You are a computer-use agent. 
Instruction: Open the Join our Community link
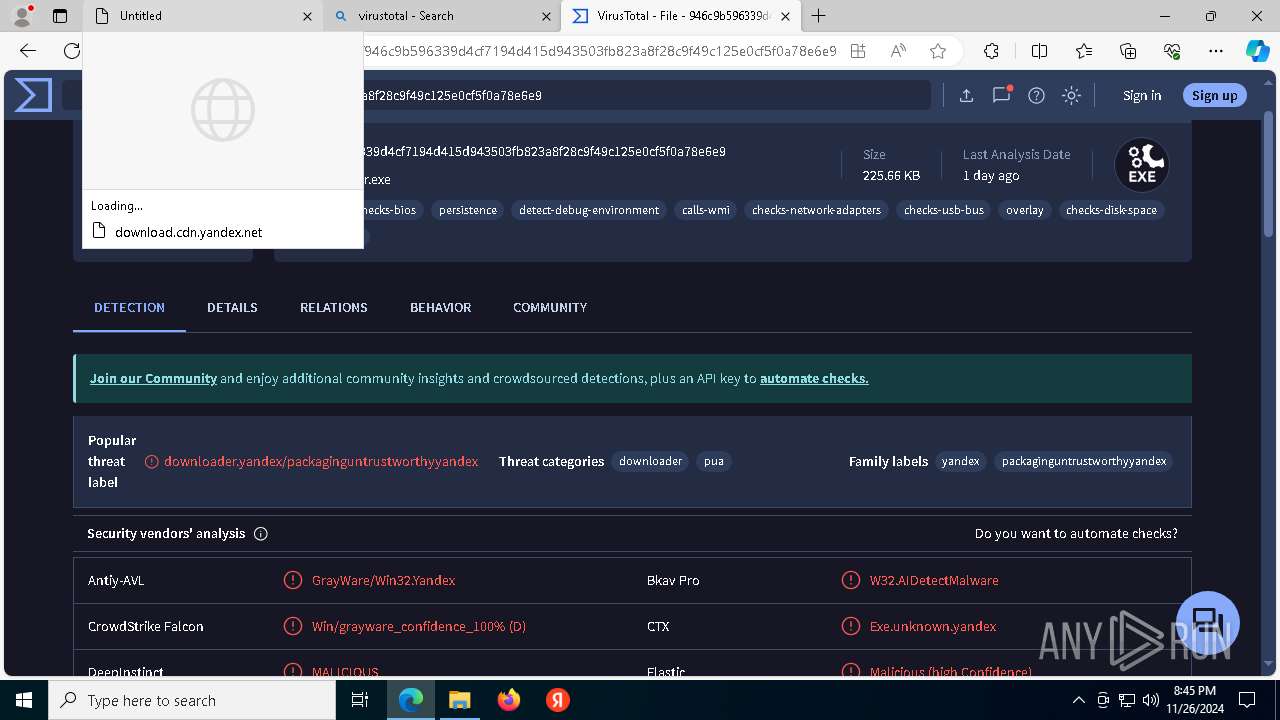click(x=153, y=378)
